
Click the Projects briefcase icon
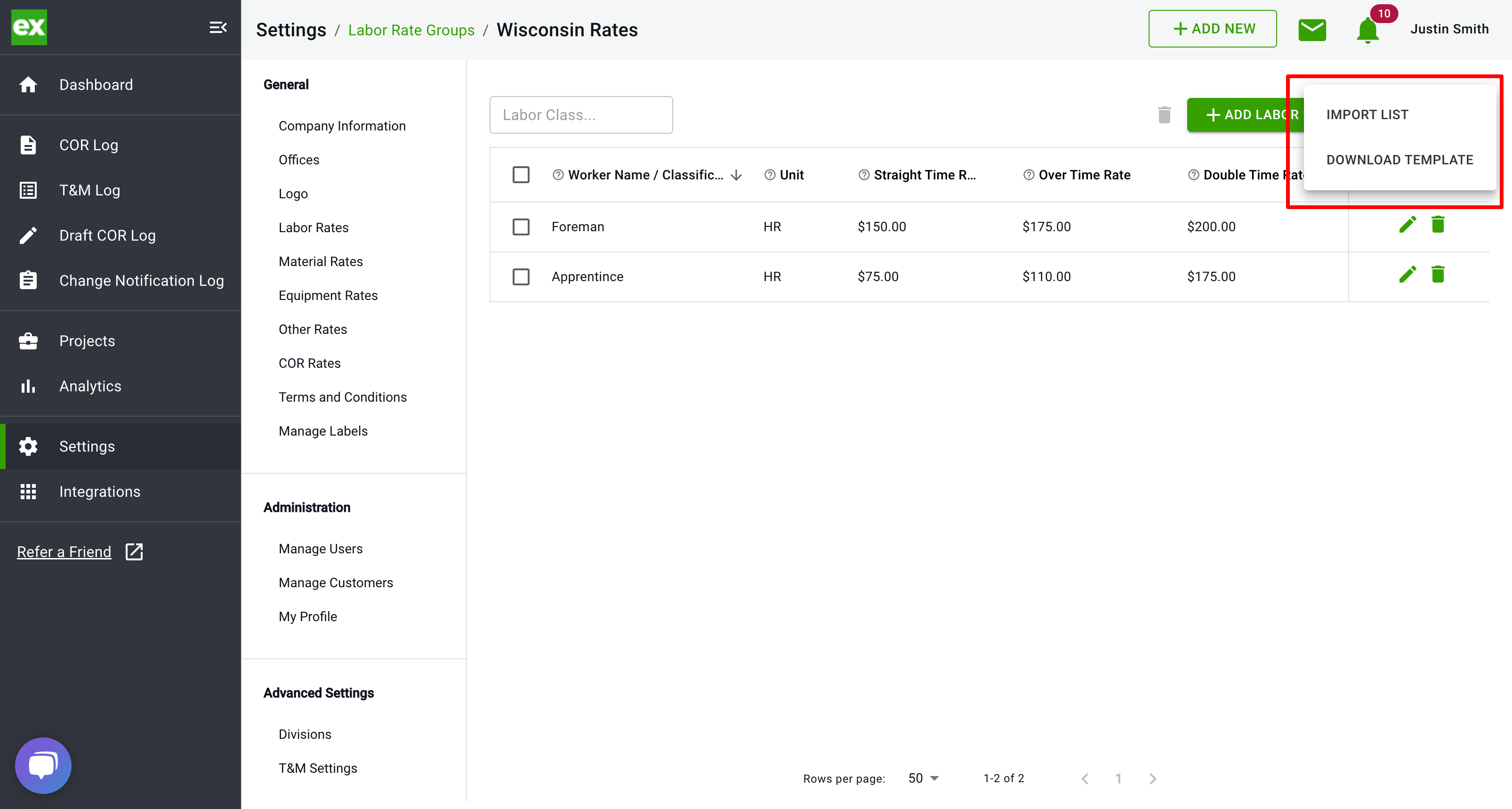(28, 340)
